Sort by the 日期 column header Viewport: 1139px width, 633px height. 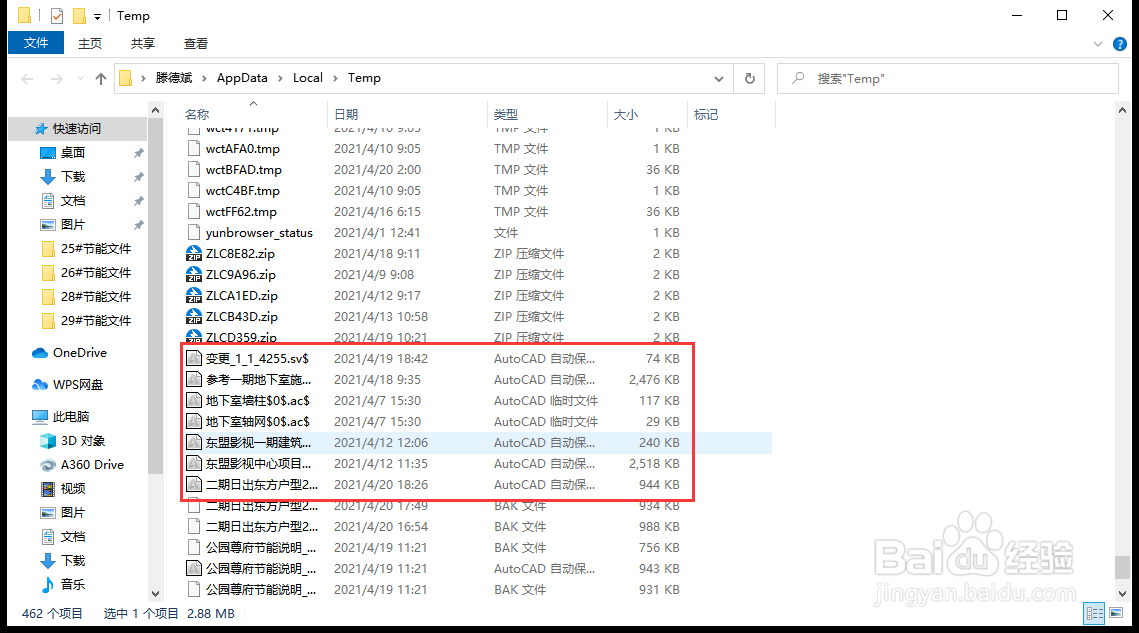[346, 114]
